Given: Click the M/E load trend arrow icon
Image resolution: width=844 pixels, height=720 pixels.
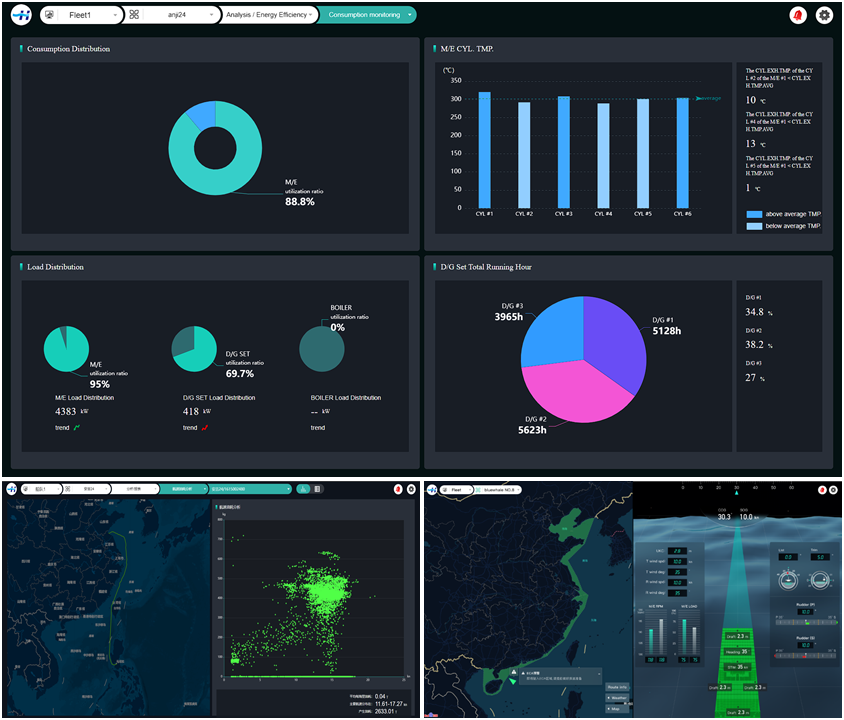Looking at the screenshot, I should click(77, 428).
